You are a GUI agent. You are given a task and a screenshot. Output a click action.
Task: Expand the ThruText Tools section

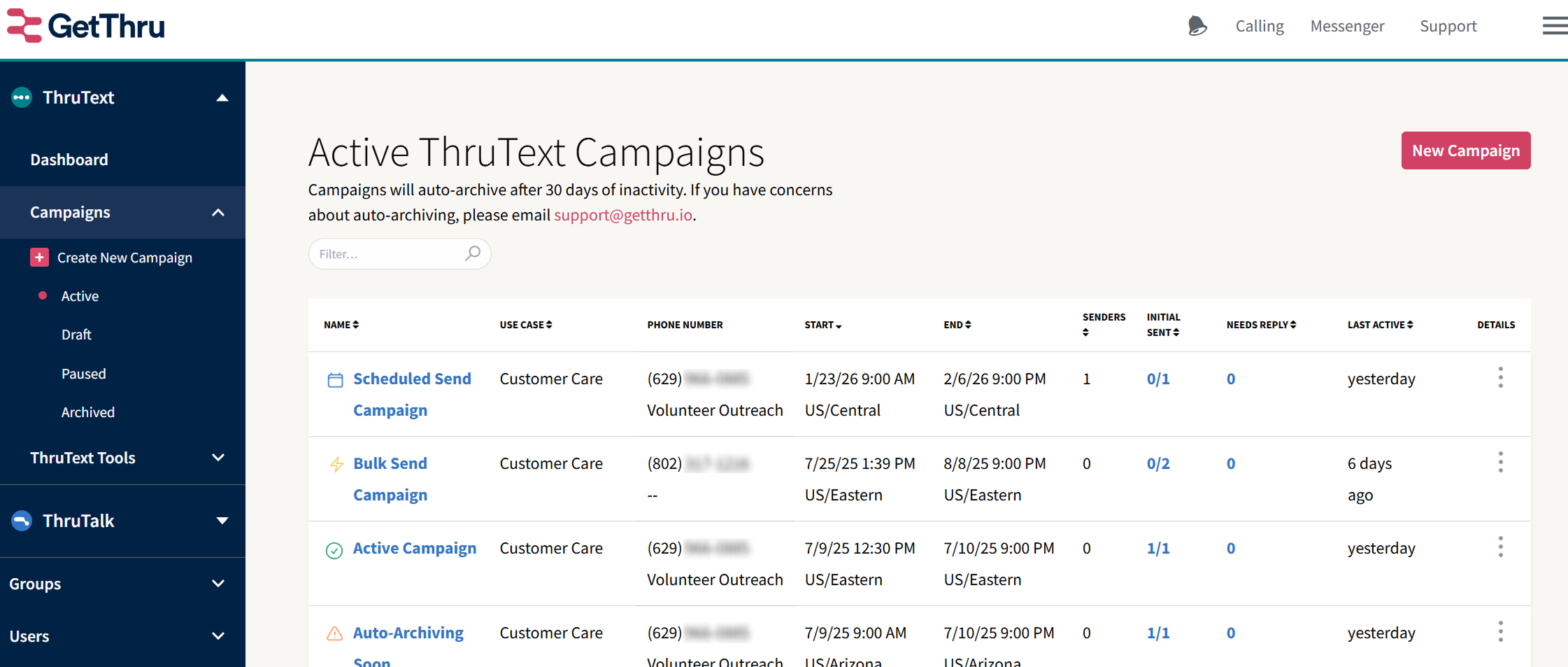click(x=218, y=458)
